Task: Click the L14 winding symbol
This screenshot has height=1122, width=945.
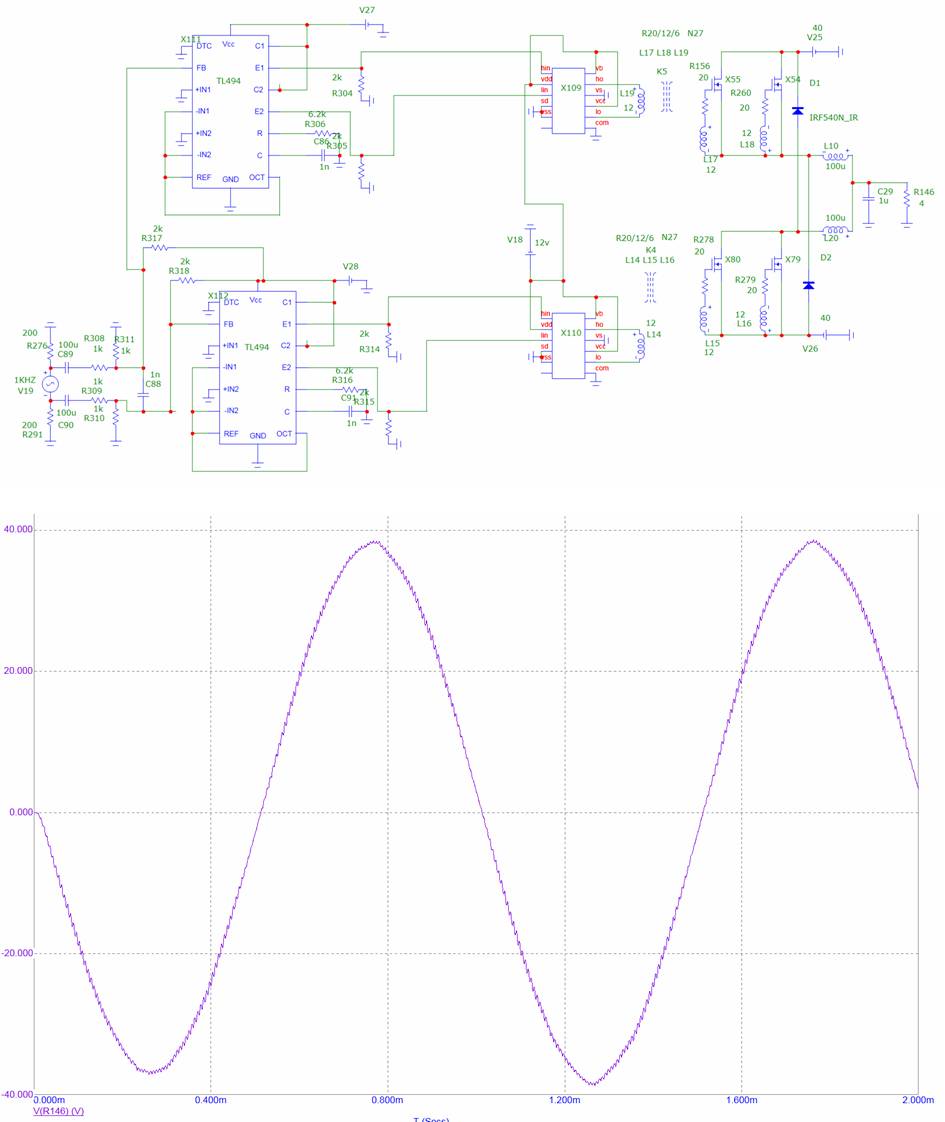Action: coord(640,346)
